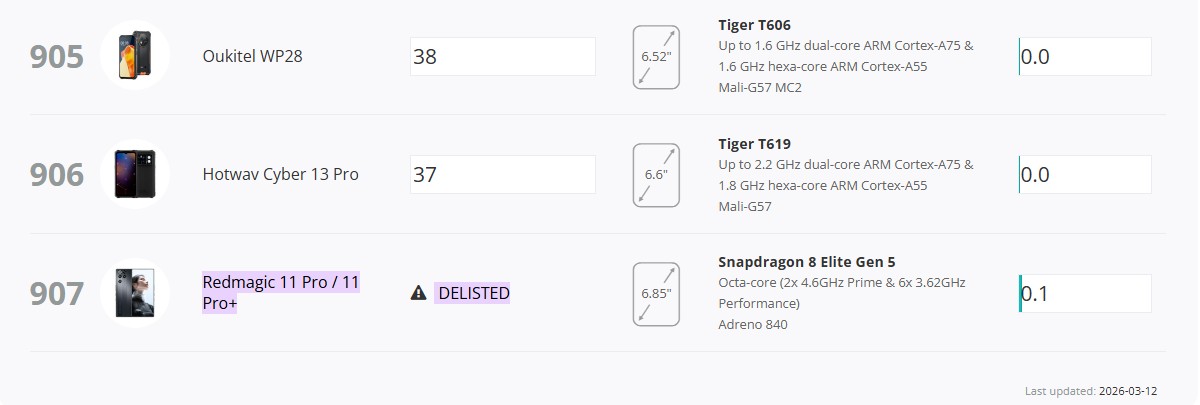Viewport: 1200px width, 405px height.
Task: Click the Redmagic 0.1 value field
Action: coord(1085,294)
